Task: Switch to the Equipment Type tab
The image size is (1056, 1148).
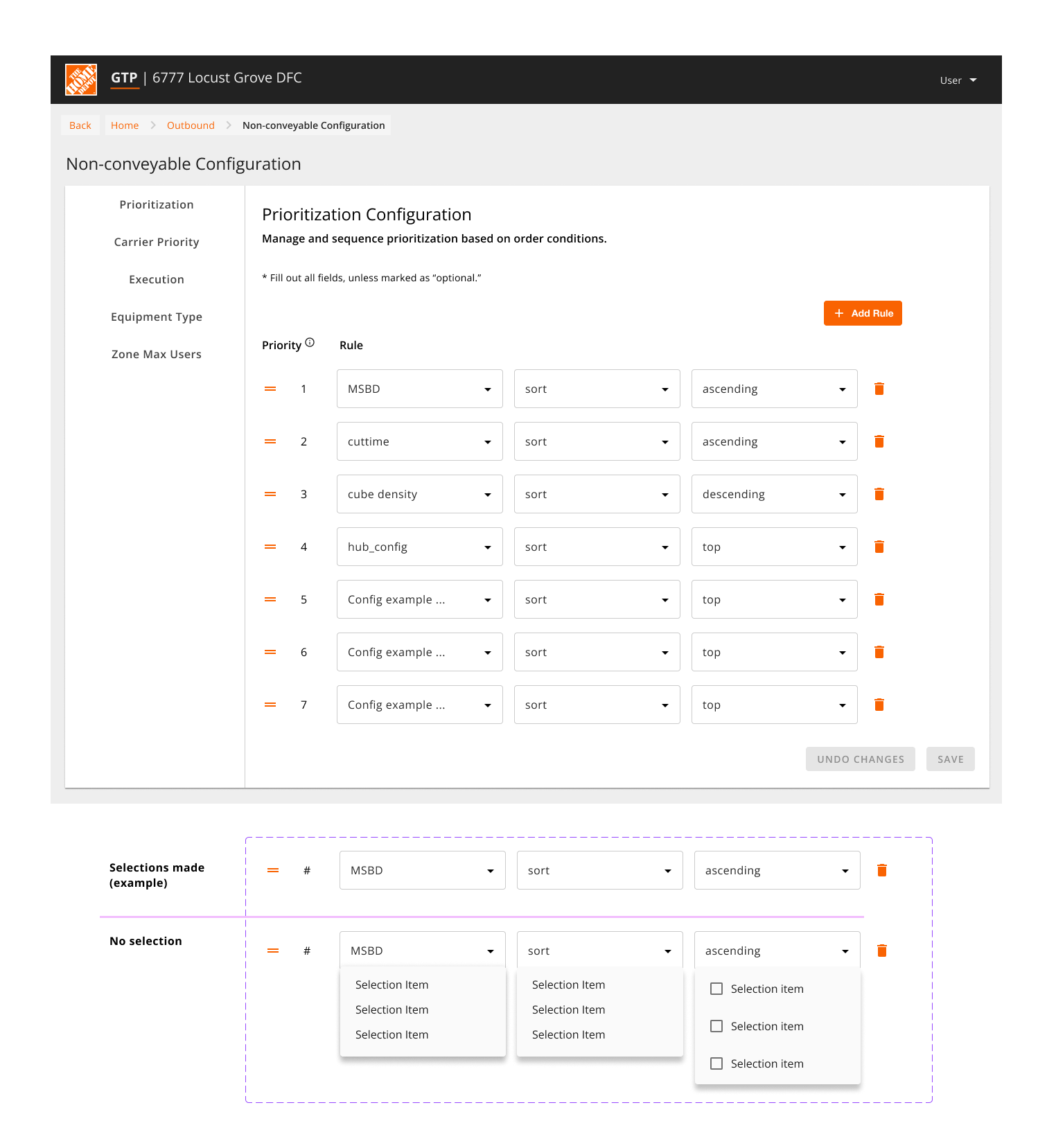Action: click(x=157, y=317)
